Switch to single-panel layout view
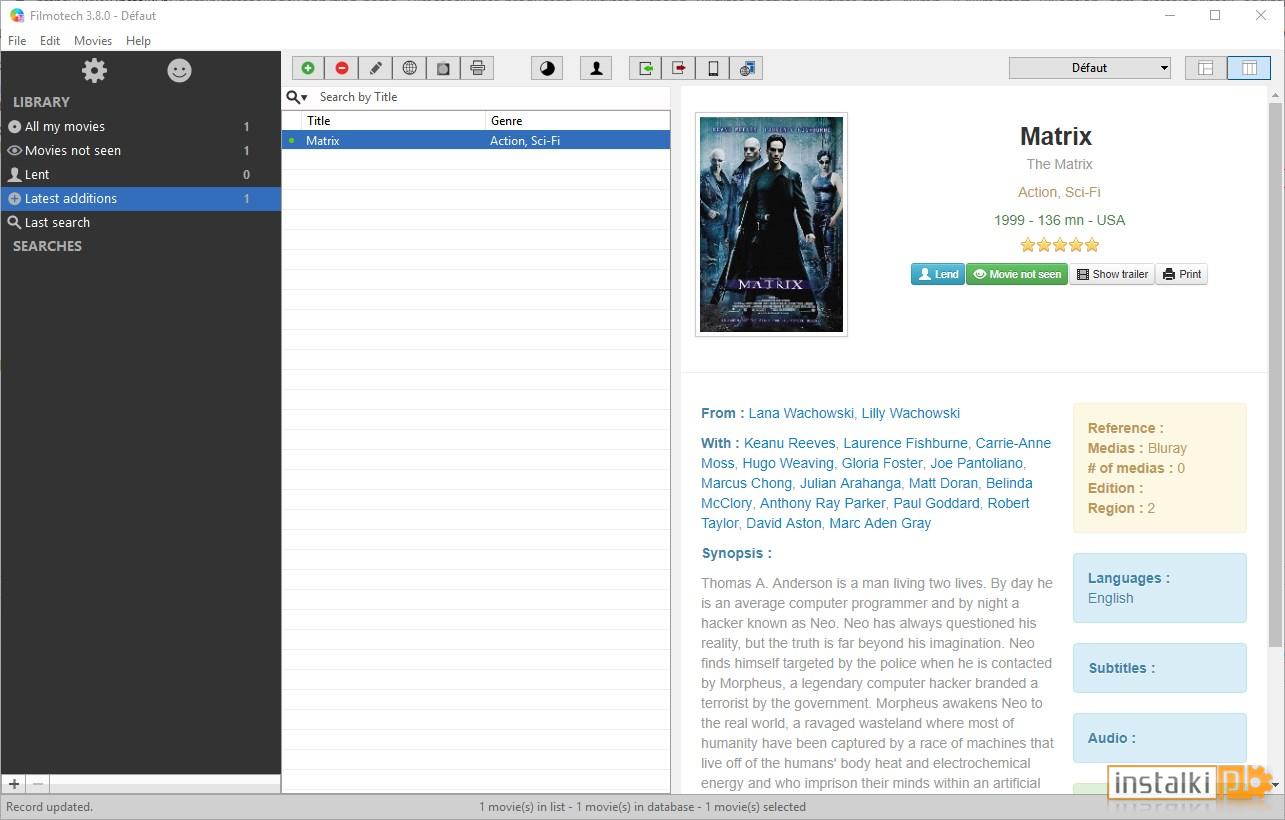The width and height of the screenshot is (1285, 820). [1206, 68]
